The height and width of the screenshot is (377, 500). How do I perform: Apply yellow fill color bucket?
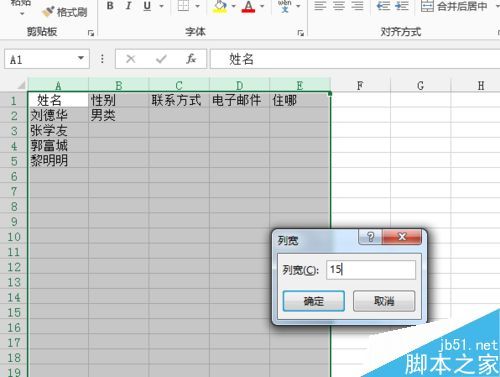coord(220,6)
